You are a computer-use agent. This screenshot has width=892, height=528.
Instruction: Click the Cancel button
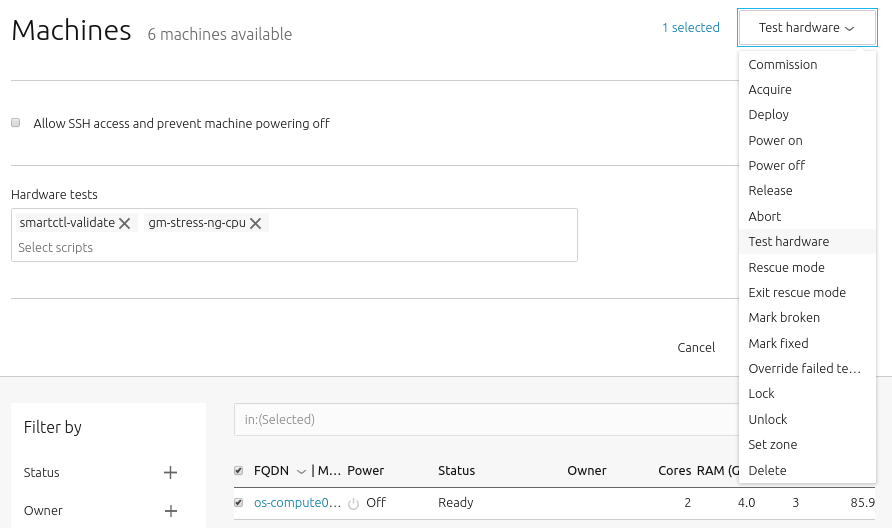(x=696, y=348)
